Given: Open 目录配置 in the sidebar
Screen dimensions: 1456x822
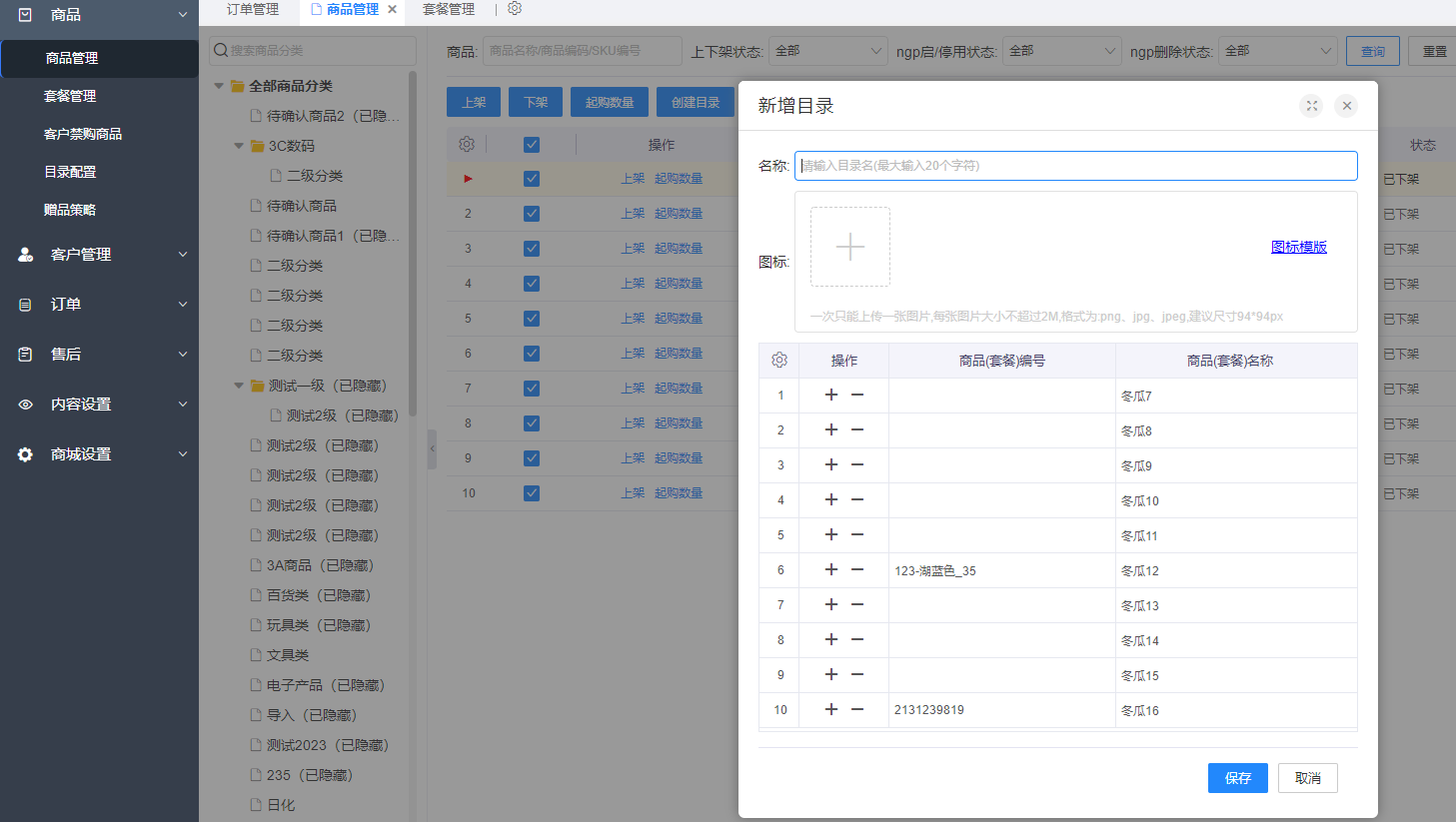Looking at the screenshot, I should click(x=70, y=172).
